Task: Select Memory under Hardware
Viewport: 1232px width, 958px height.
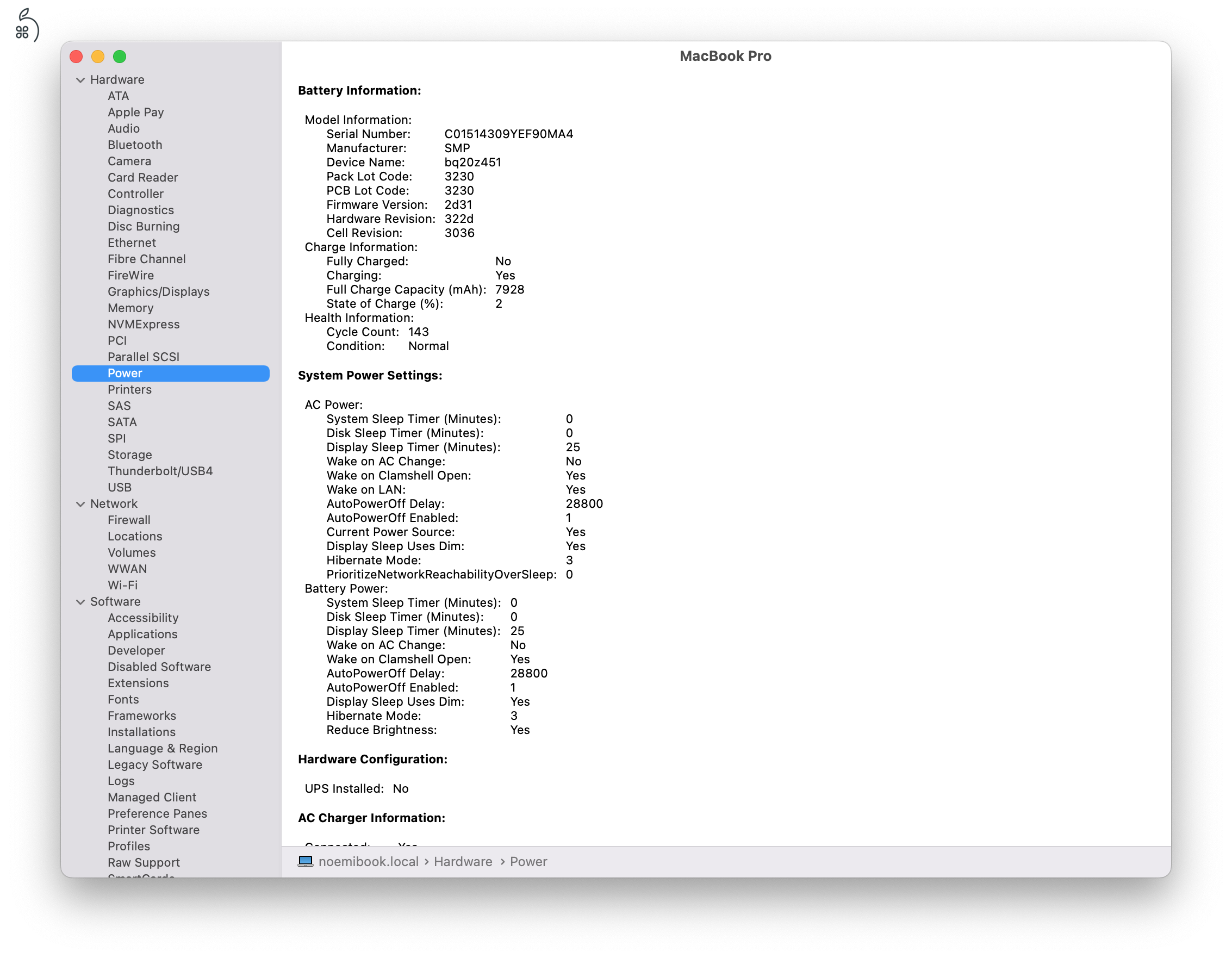Action: click(130, 308)
